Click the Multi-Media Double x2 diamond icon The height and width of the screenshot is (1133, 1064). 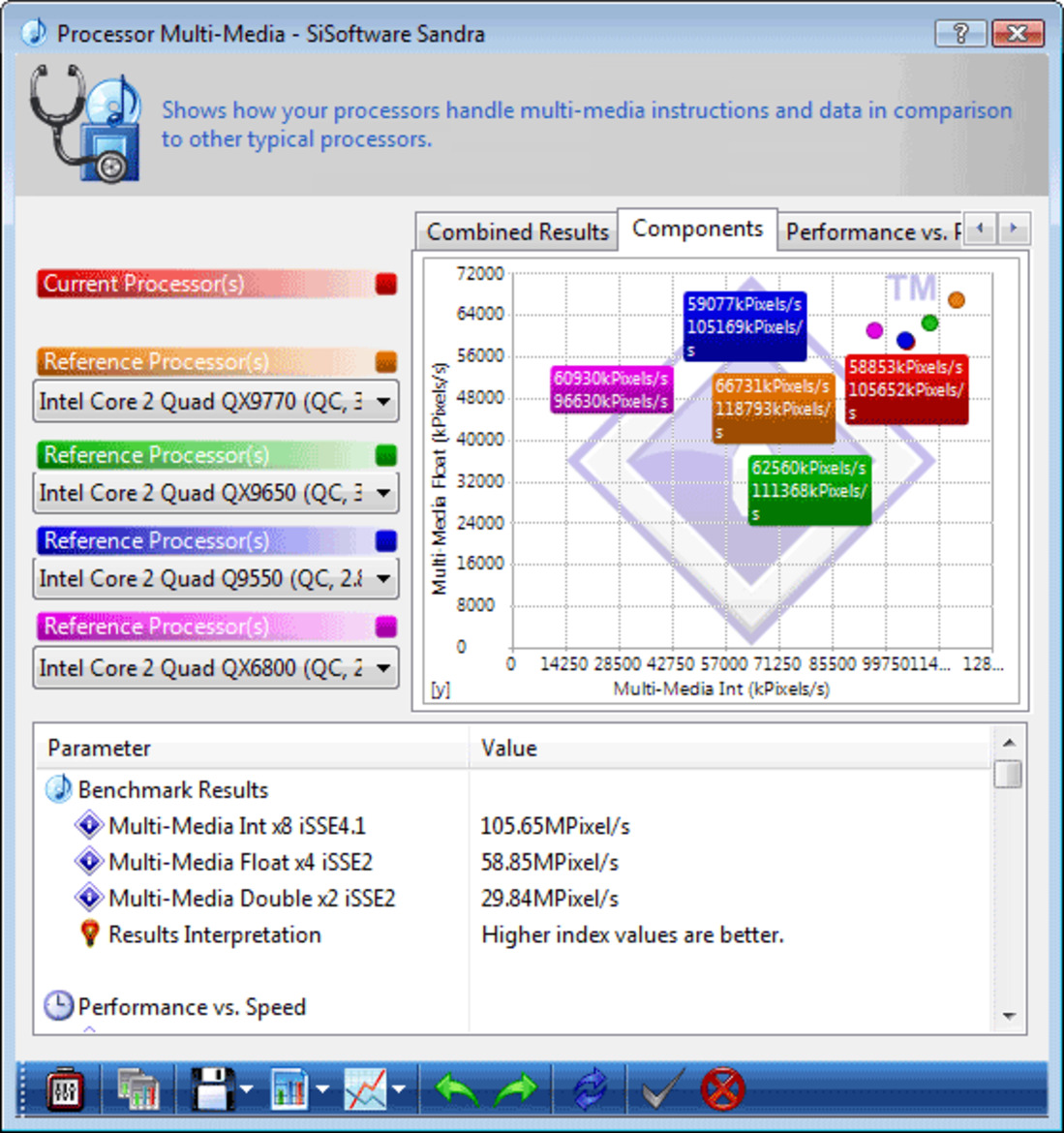(89, 898)
